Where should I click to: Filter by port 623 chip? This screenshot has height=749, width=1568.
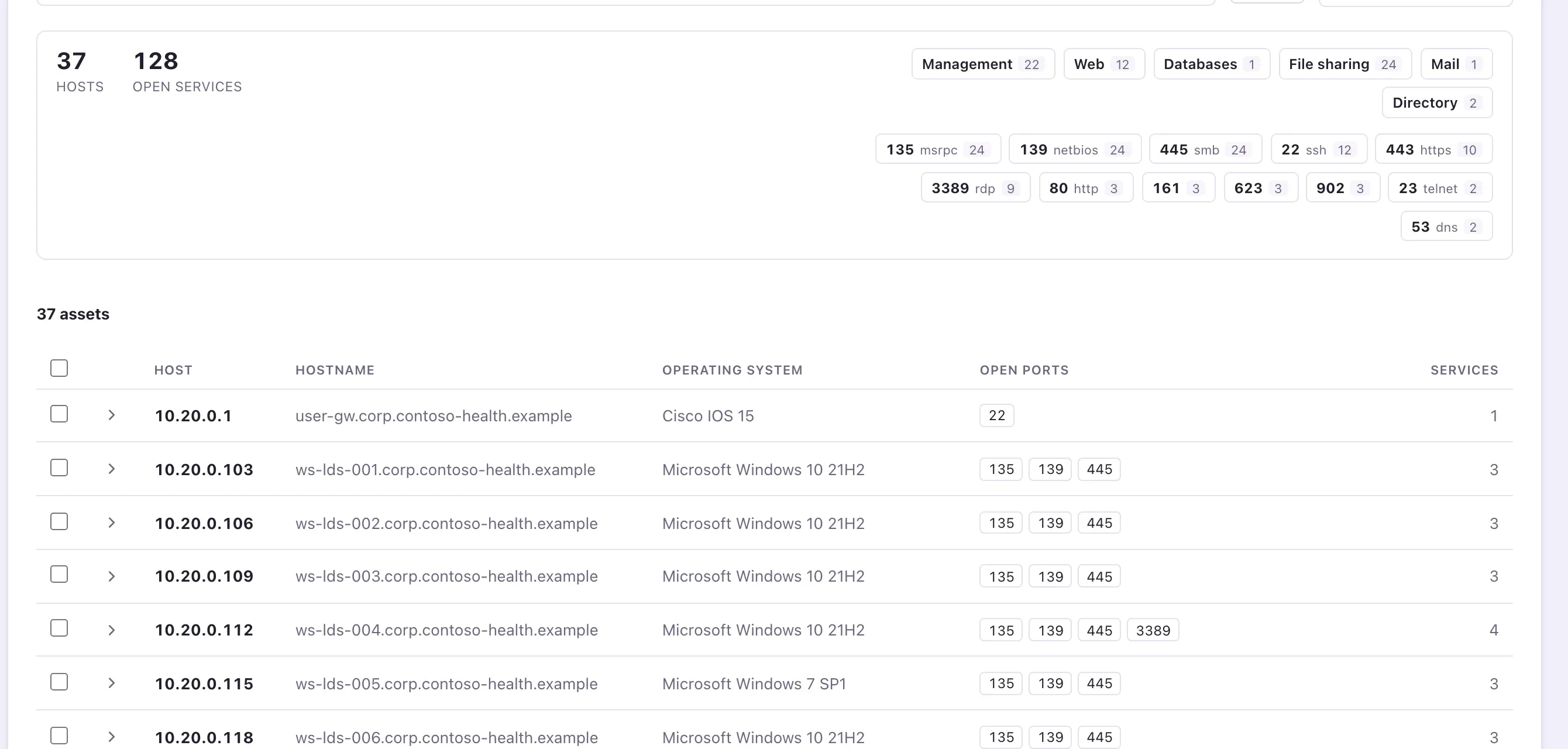click(x=1261, y=188)
